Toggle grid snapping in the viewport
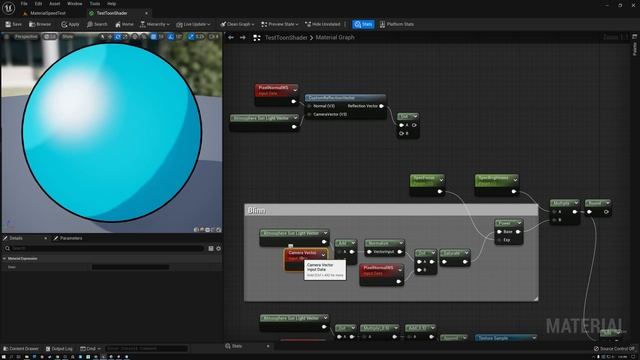 pos(153,37)
